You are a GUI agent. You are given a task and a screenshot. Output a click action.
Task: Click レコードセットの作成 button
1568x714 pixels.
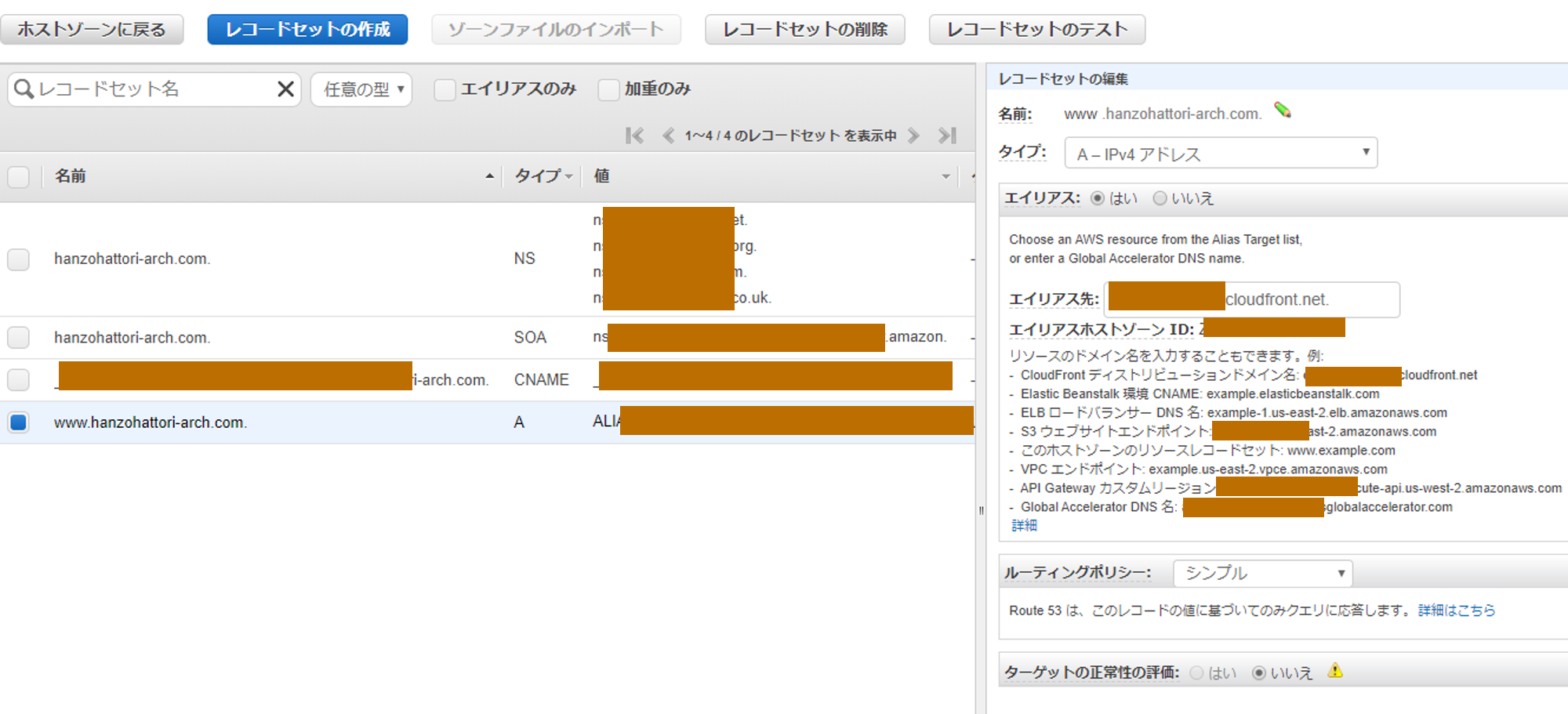coord(307,30)
